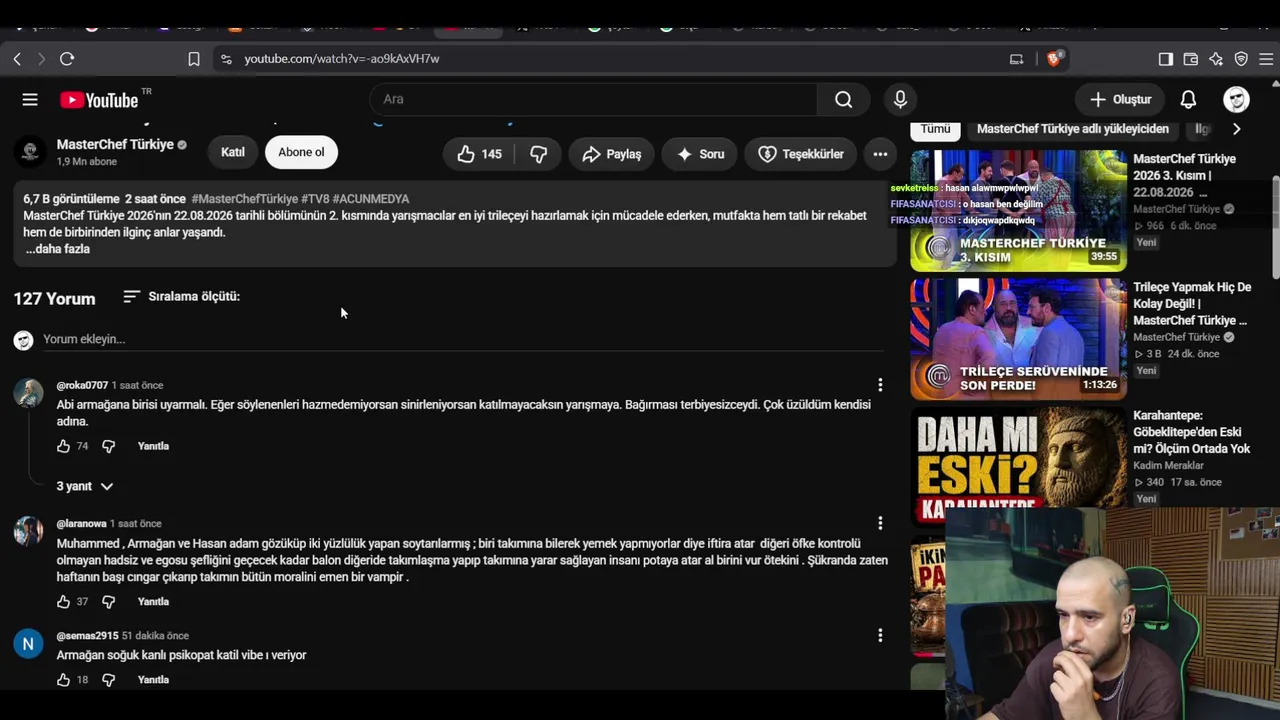Open the @roka0707 username link
This screenshot has height=720, width=1280.
82,385
